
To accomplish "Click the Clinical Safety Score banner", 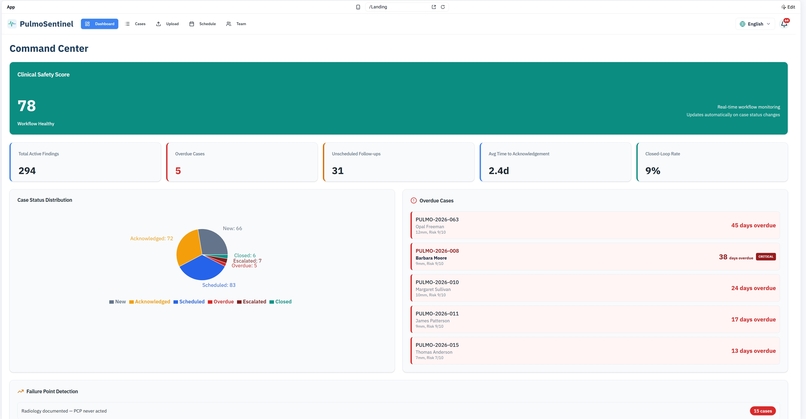I will (398, 98).
